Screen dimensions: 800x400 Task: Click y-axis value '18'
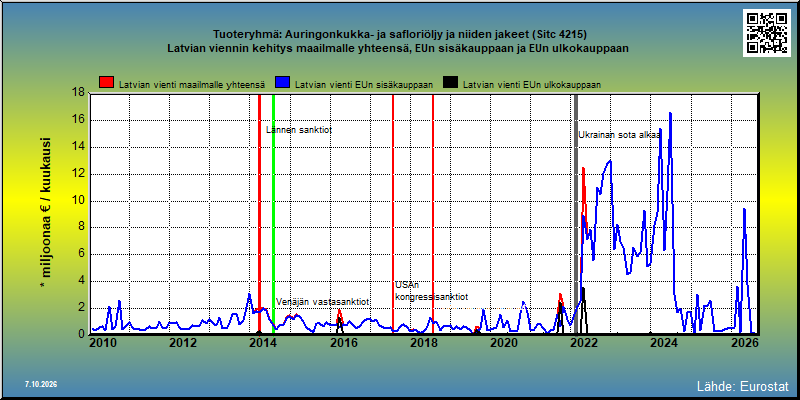[x=78, y=92]
